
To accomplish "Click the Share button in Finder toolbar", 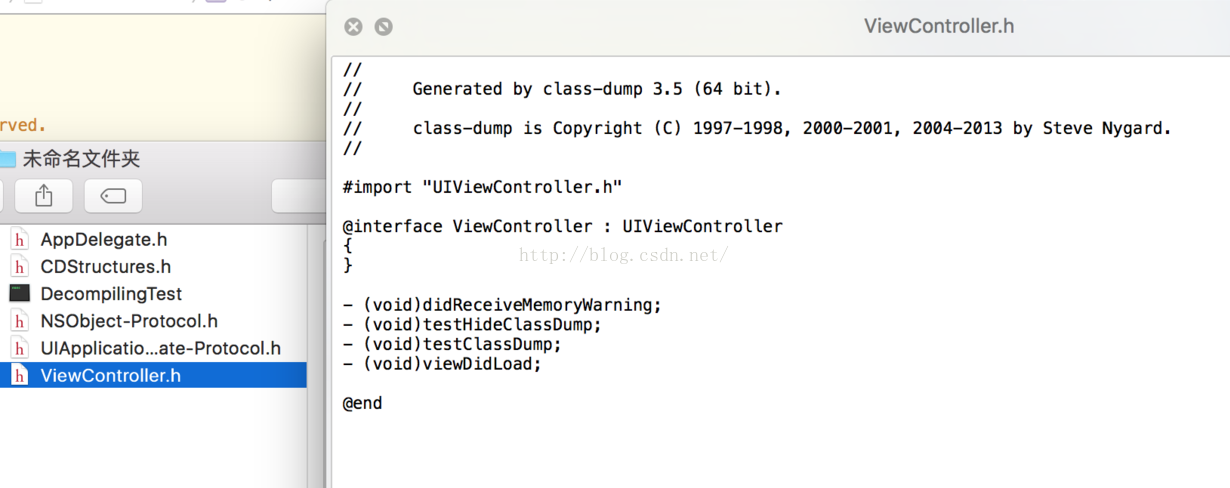I will coord(43,196).
